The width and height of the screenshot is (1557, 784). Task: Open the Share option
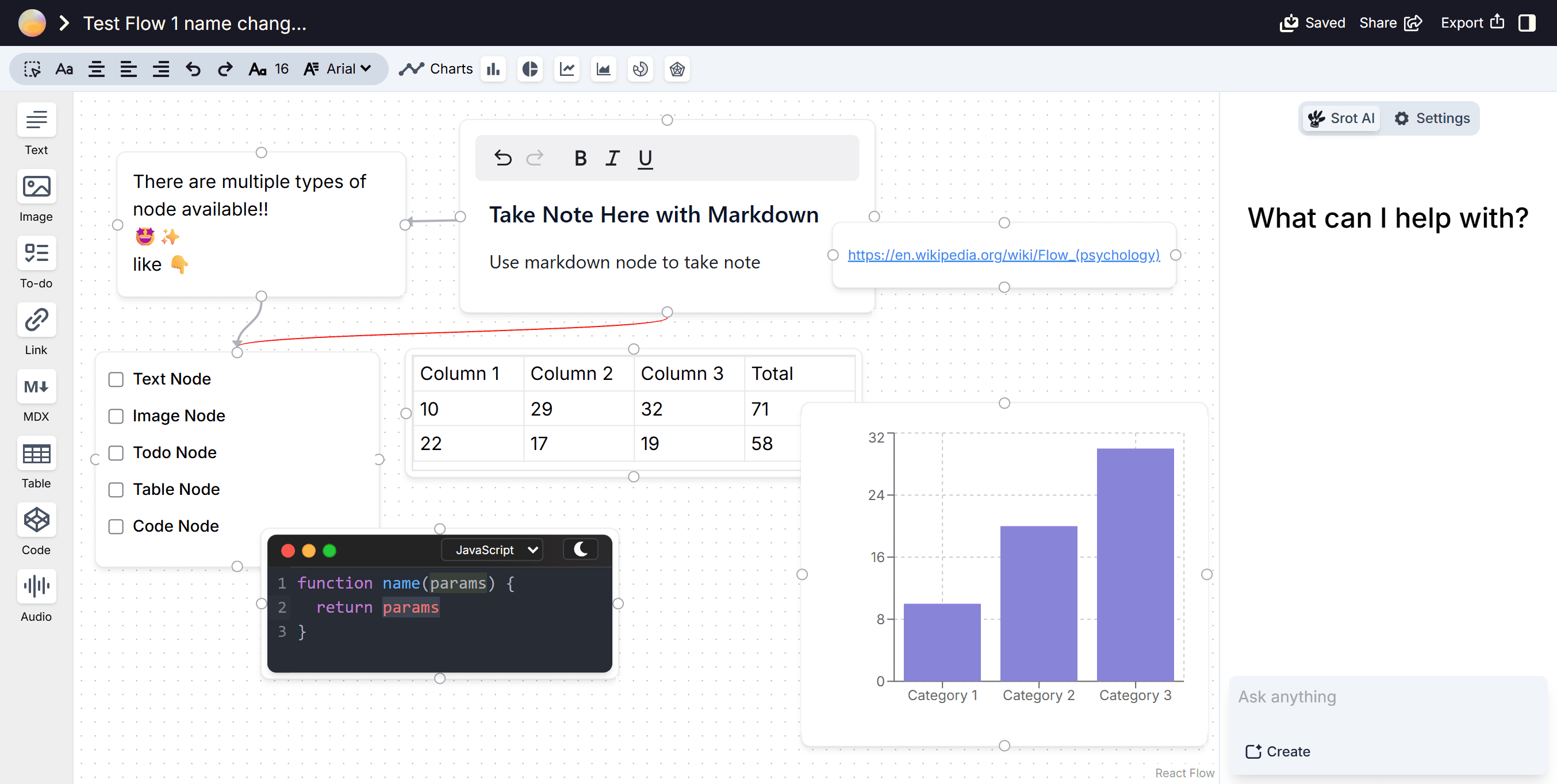coord(1390,23)
